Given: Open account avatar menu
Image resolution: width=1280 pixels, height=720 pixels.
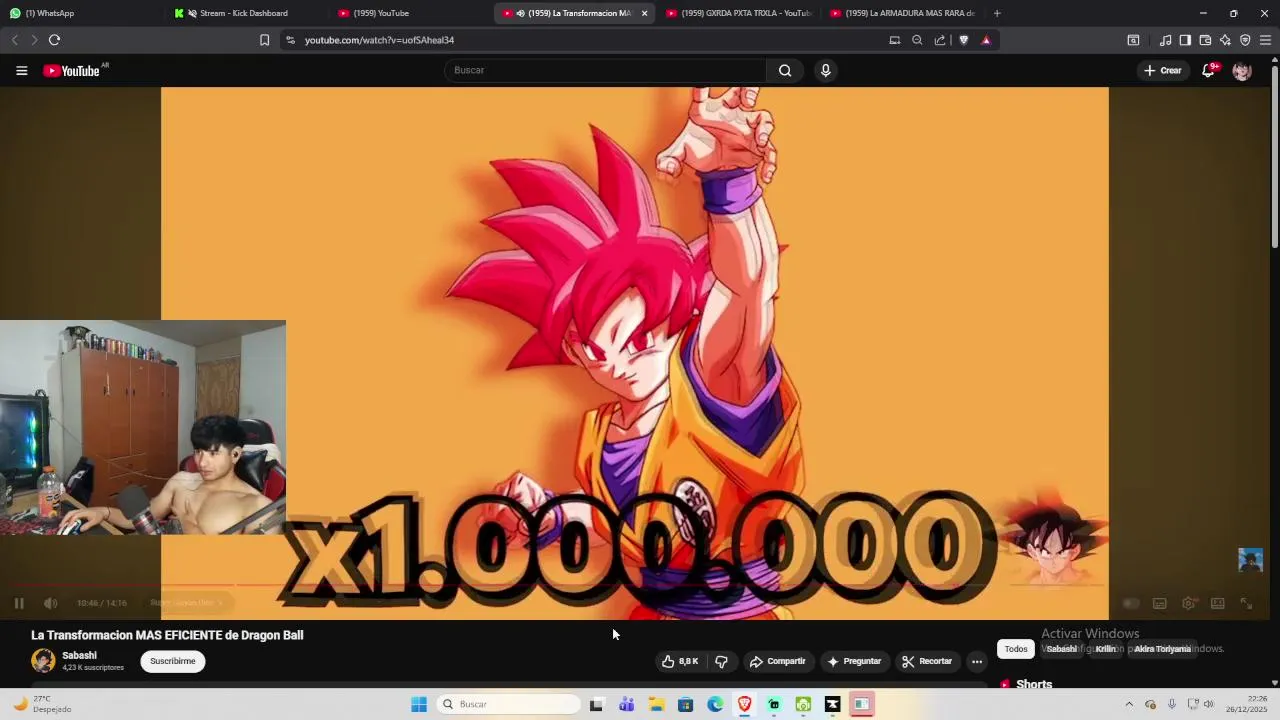Looking at the screenshot, I should (1242, 71).
